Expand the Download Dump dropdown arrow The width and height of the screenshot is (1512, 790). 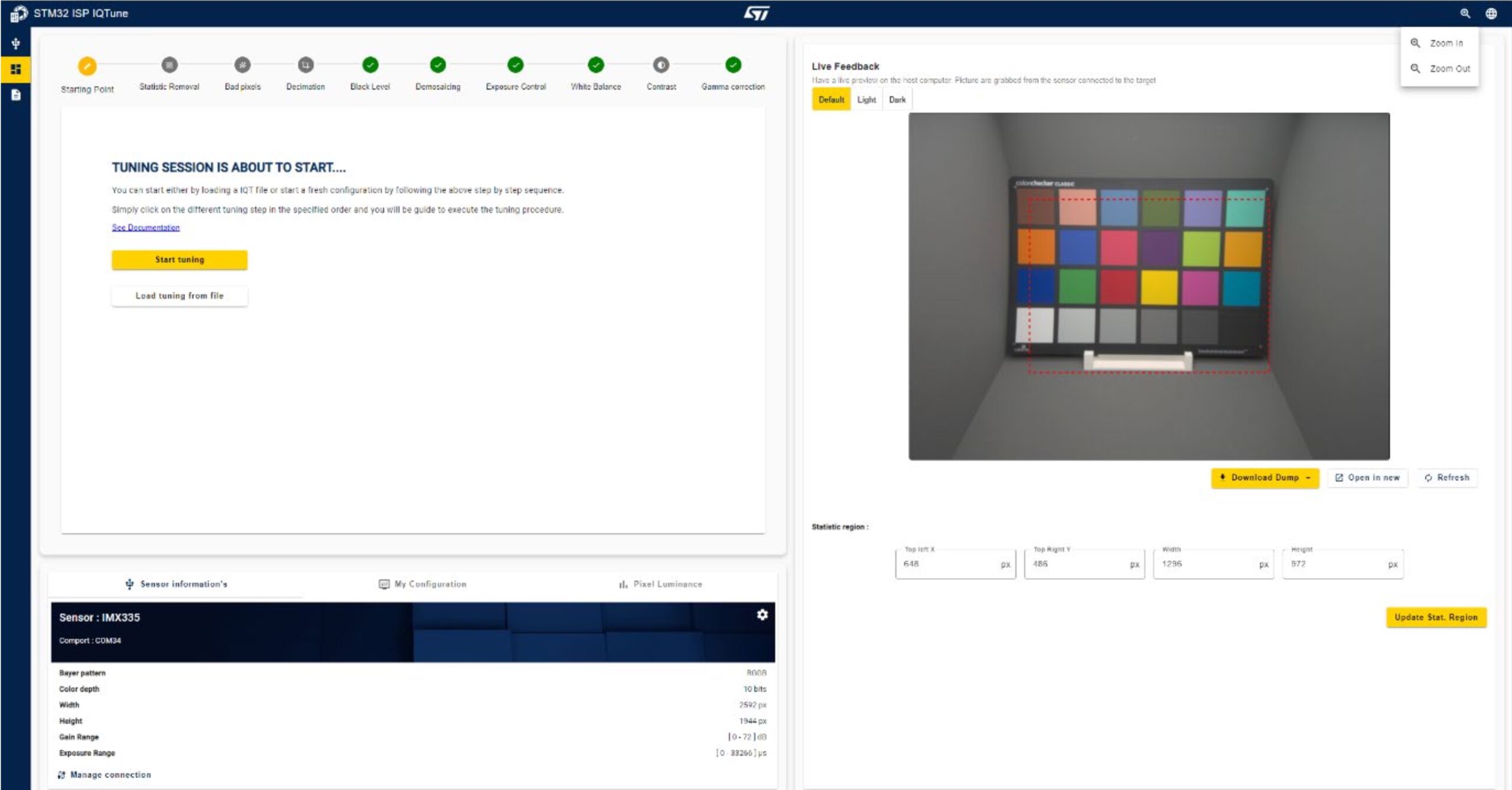[x=1308, y=478]
